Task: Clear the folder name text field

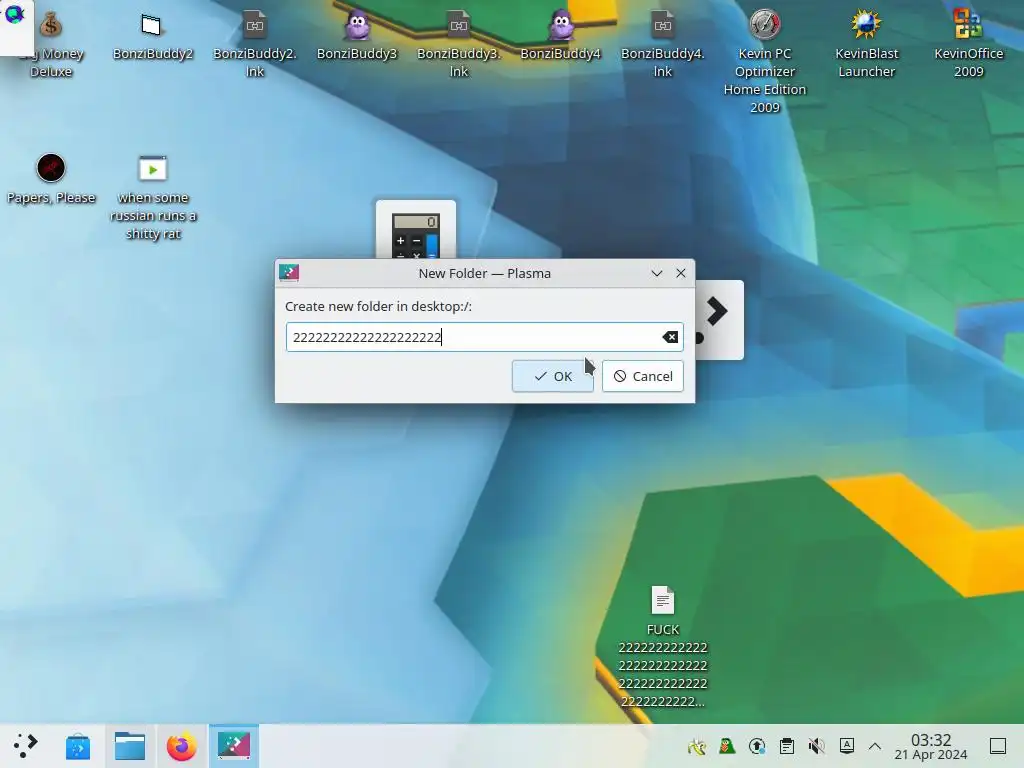Action: click(669, 337)
